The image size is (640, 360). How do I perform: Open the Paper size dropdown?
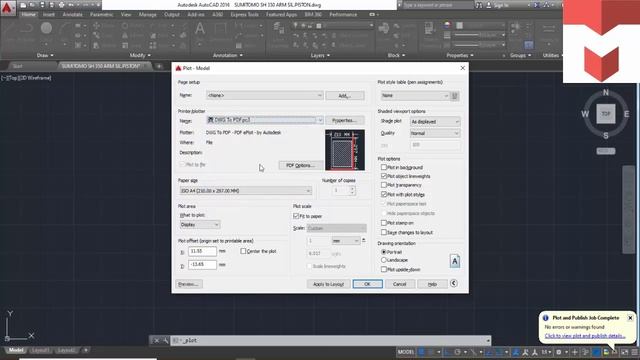pos(245,191)
